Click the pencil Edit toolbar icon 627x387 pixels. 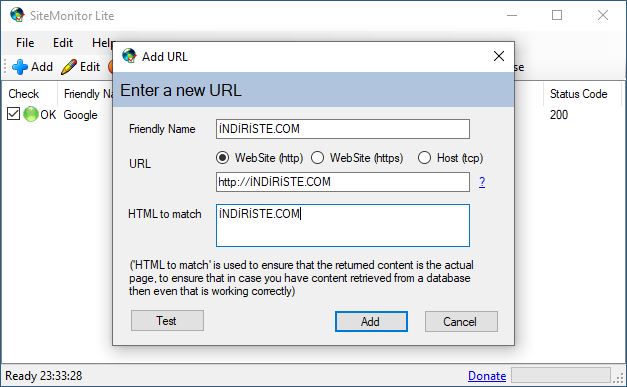[x=69, y=67]
